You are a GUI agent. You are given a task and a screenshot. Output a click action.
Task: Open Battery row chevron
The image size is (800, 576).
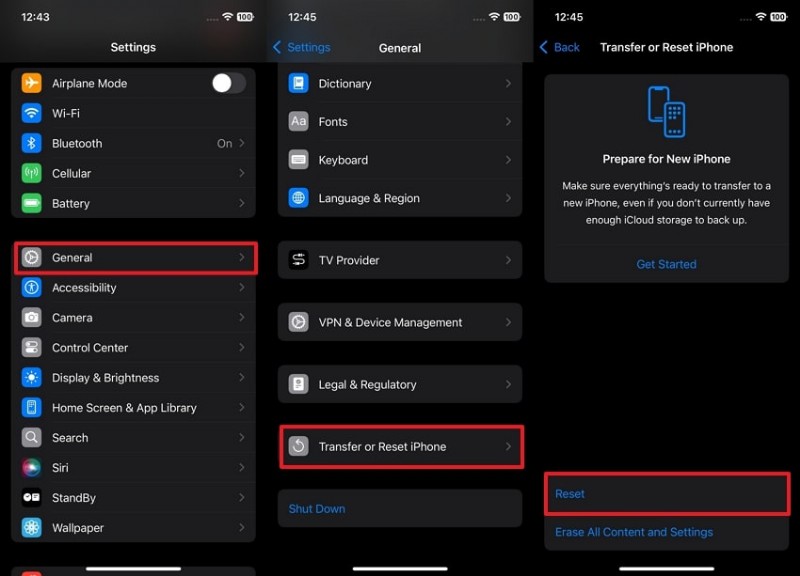click(x=242, y=204)
